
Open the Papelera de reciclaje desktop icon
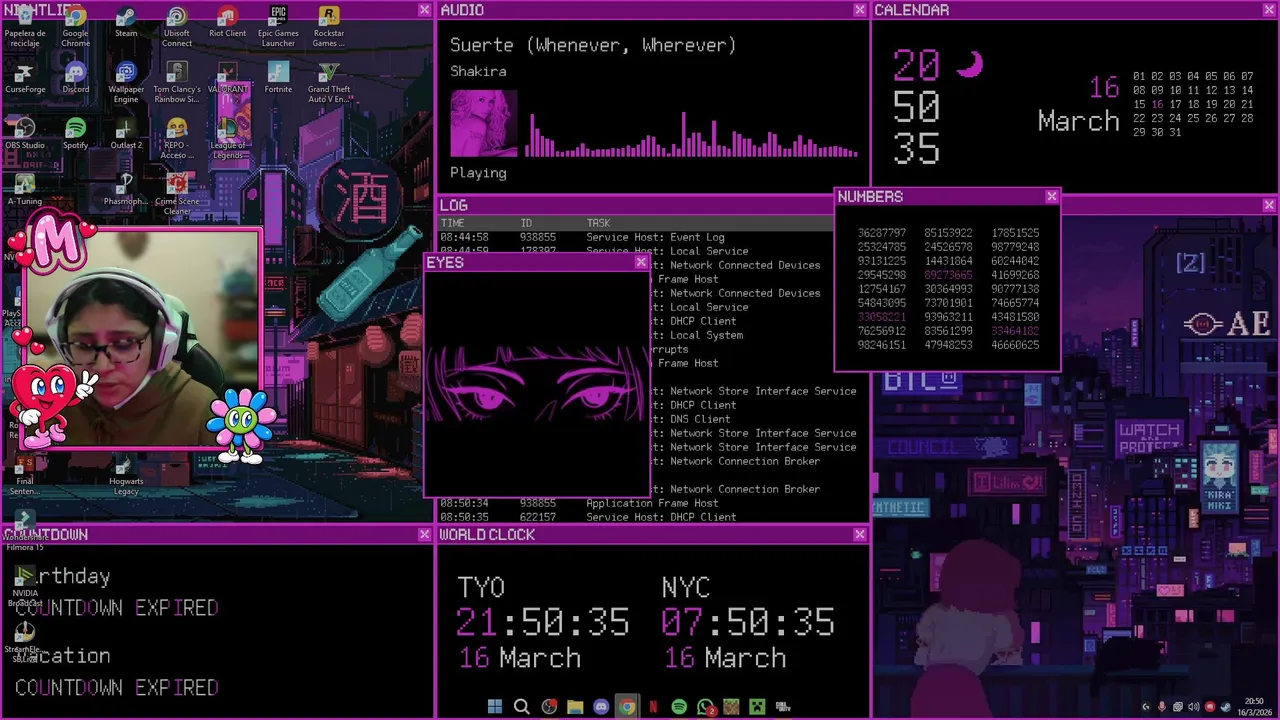(24, 27)
